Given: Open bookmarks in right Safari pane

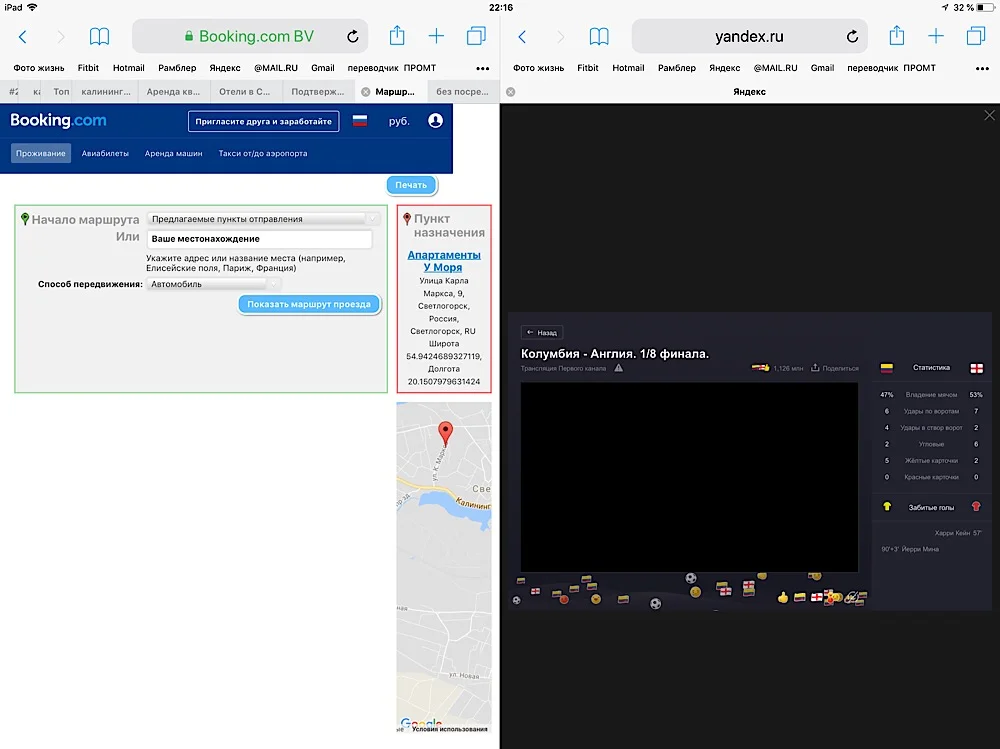Looking at the screenshot, I should pos(599,36).
